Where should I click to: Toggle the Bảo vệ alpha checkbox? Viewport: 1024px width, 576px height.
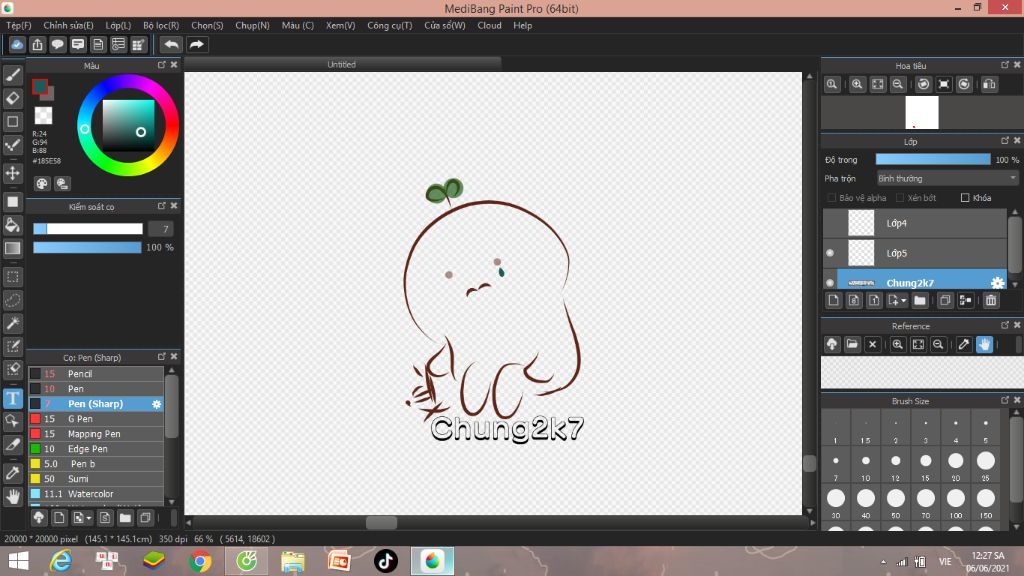click(831, 198)
